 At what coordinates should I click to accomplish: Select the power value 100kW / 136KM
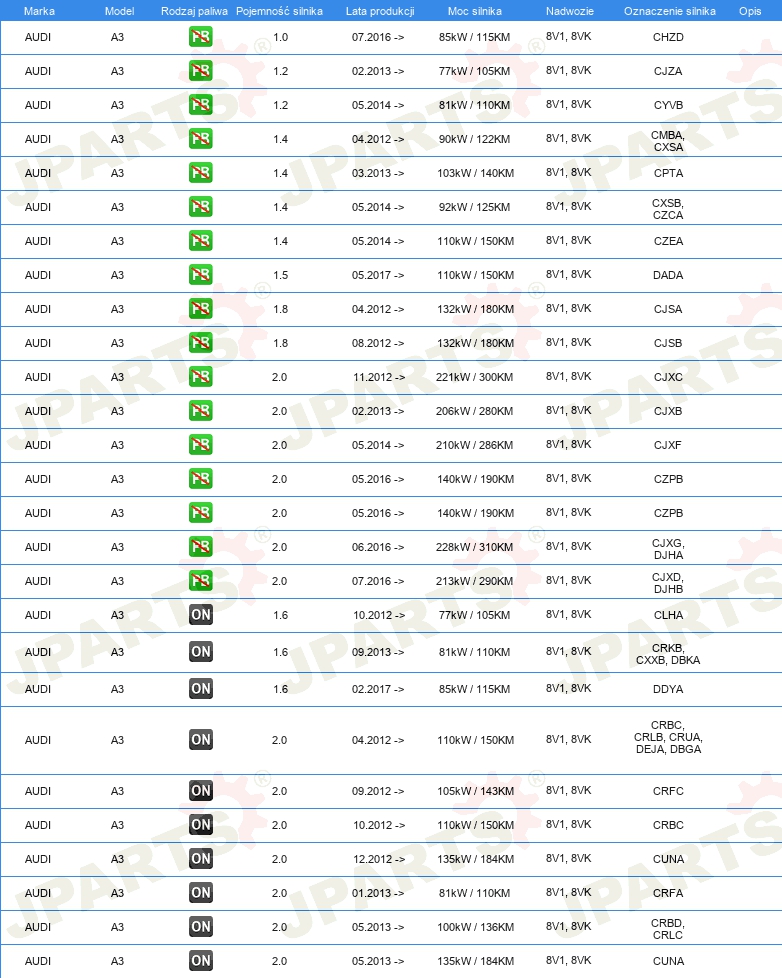coord(475,927)
